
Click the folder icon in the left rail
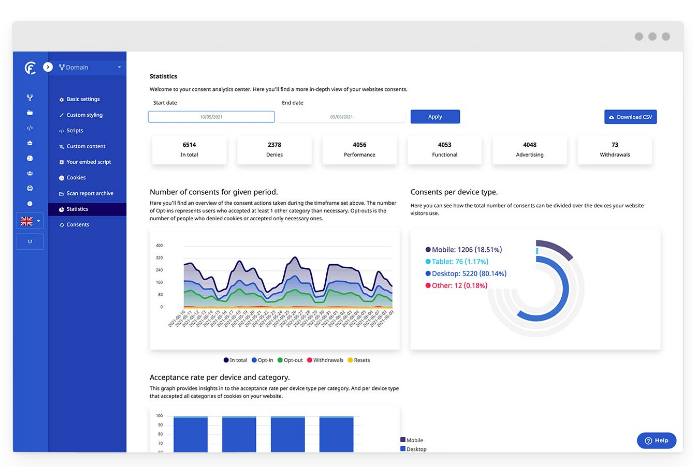coord(30,113)
